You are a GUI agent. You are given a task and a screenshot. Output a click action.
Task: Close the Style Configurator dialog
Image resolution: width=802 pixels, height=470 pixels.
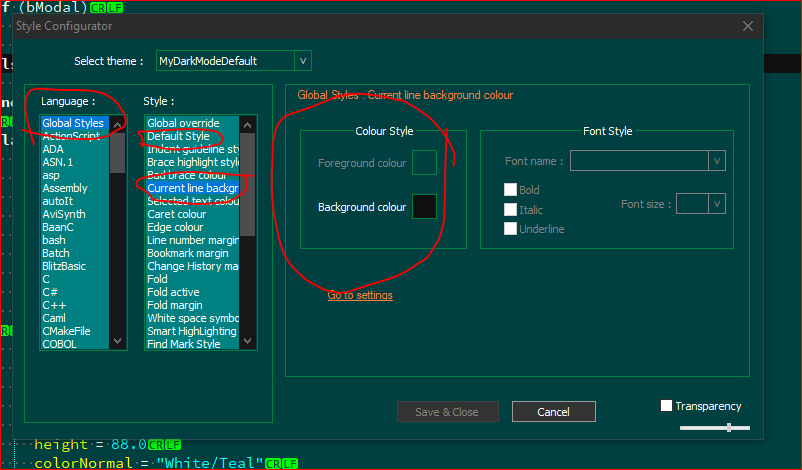[x=748, y=26]
